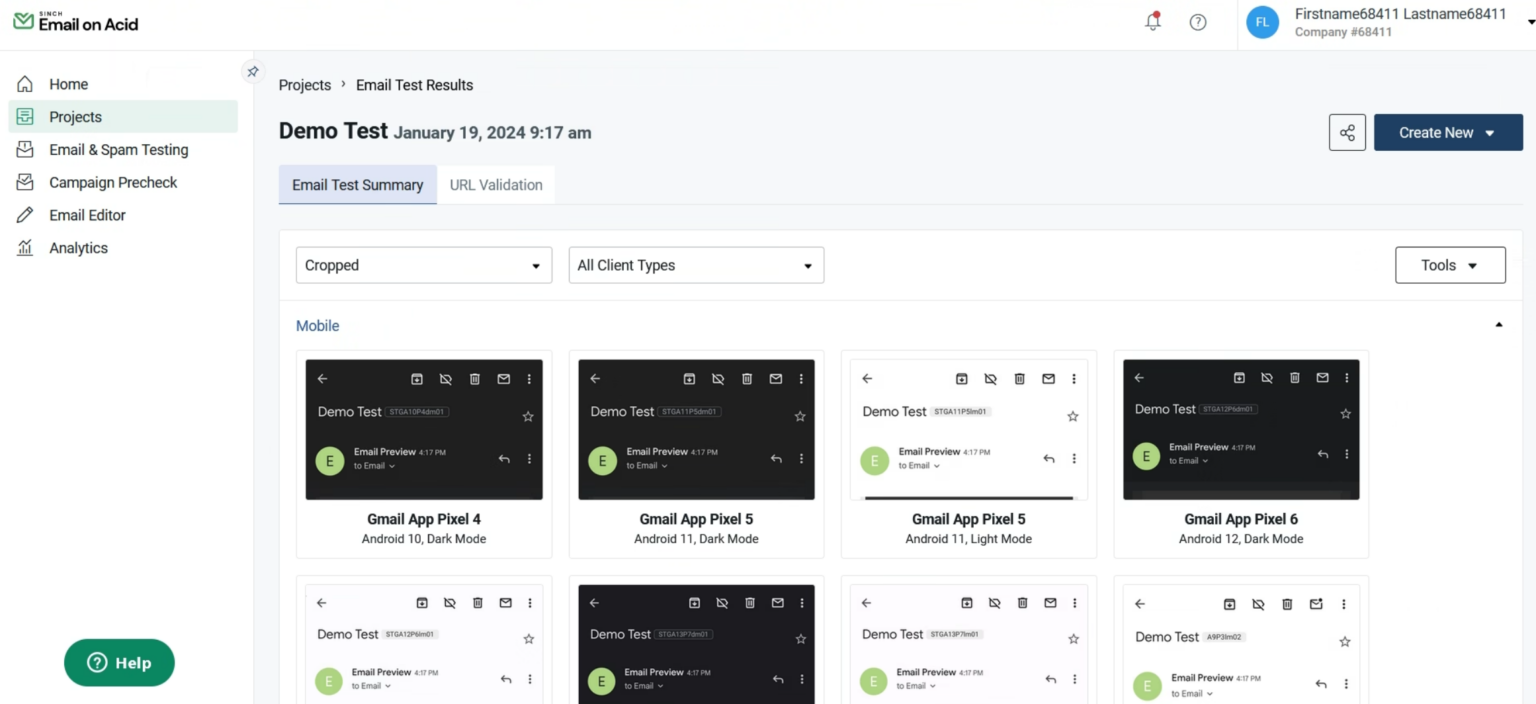This screenshot has height=704, width=1536.
Task: Open the notifications bell
Action: pyautogui.click(x=1152, y=21)
